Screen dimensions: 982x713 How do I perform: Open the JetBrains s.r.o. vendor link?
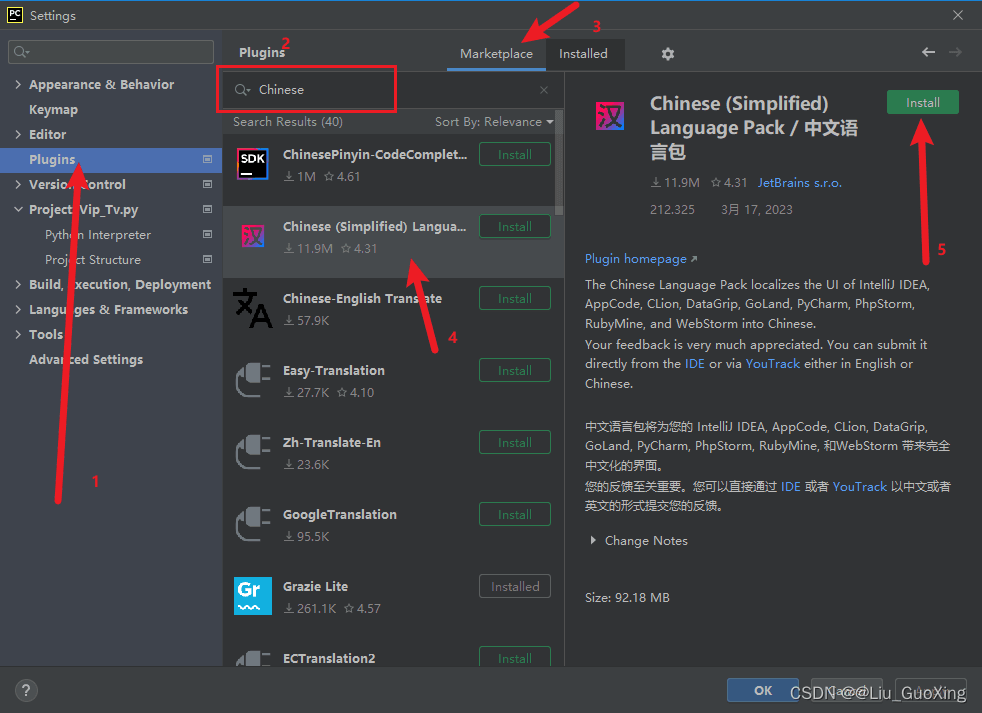799,183
